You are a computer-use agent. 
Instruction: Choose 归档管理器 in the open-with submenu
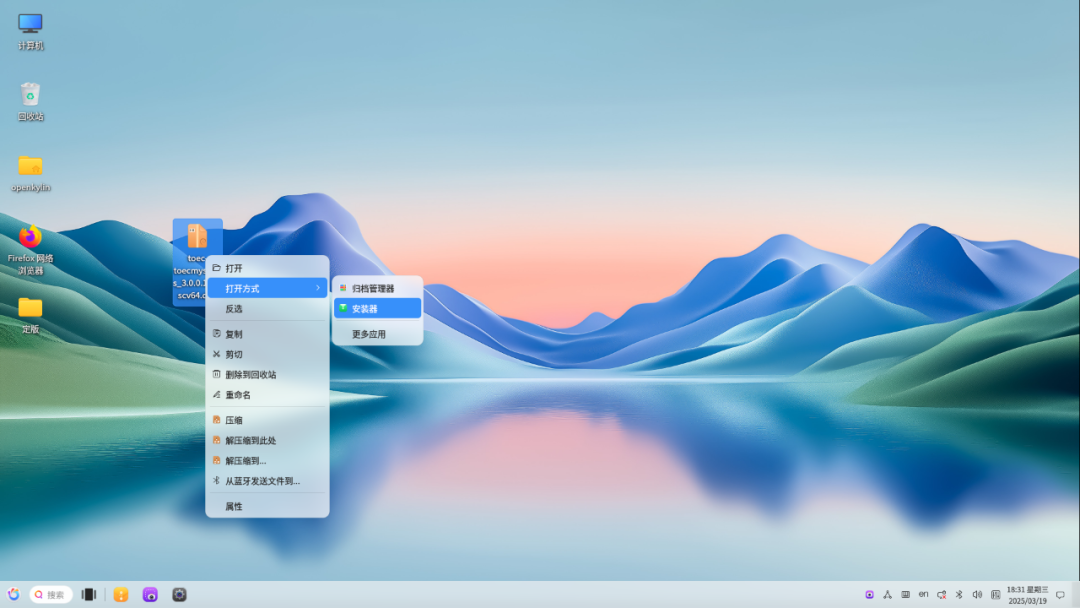[377, 288]
